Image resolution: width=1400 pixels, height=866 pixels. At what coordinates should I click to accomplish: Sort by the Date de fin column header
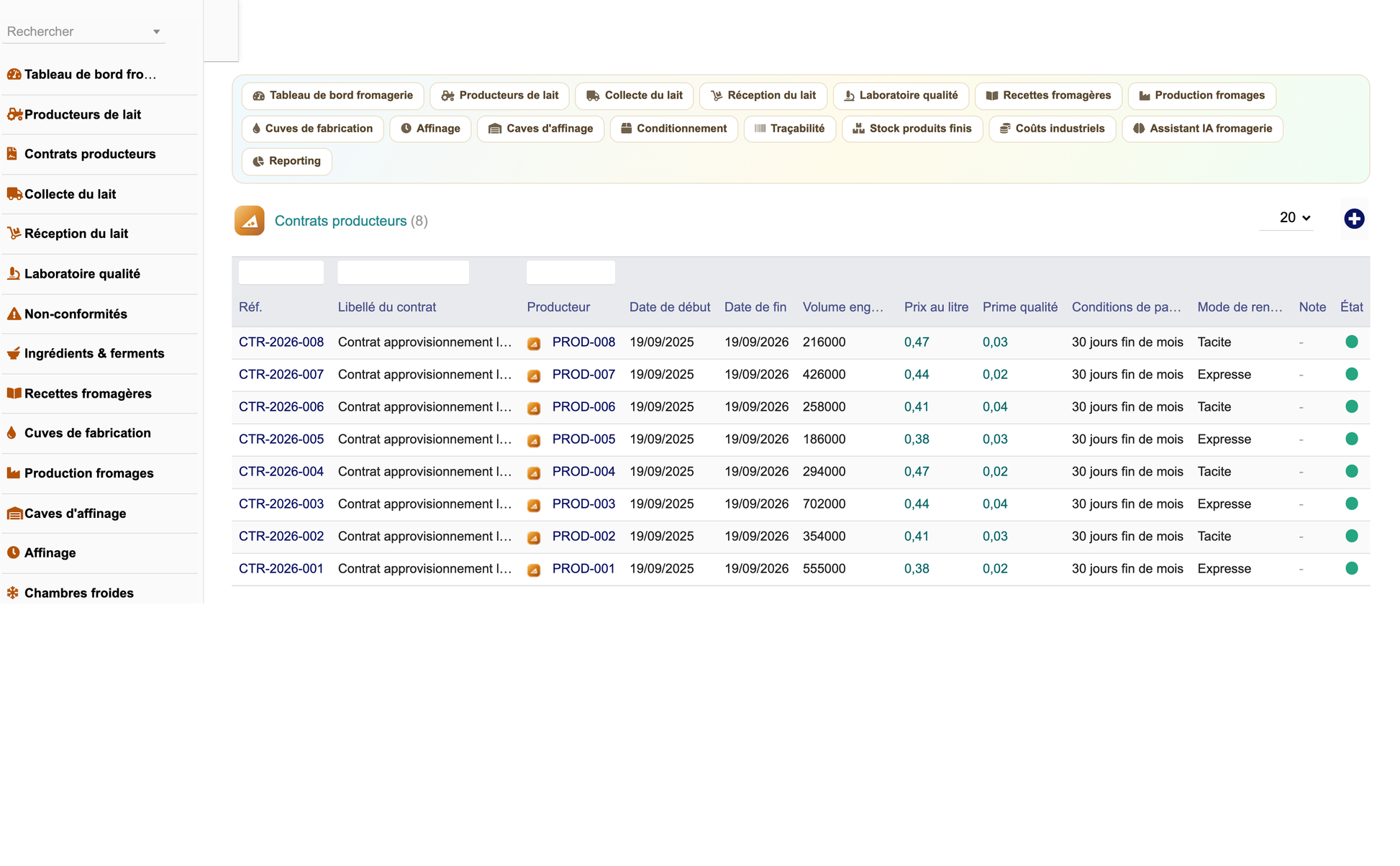coord(755,307)
